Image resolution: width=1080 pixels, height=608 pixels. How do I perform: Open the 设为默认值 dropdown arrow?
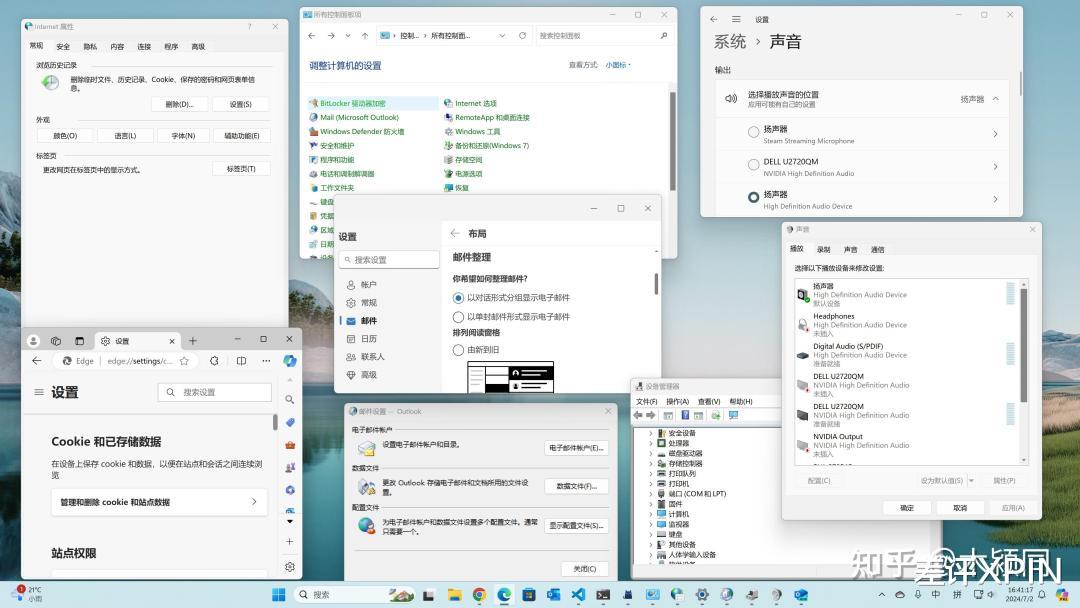pos(971,481)
